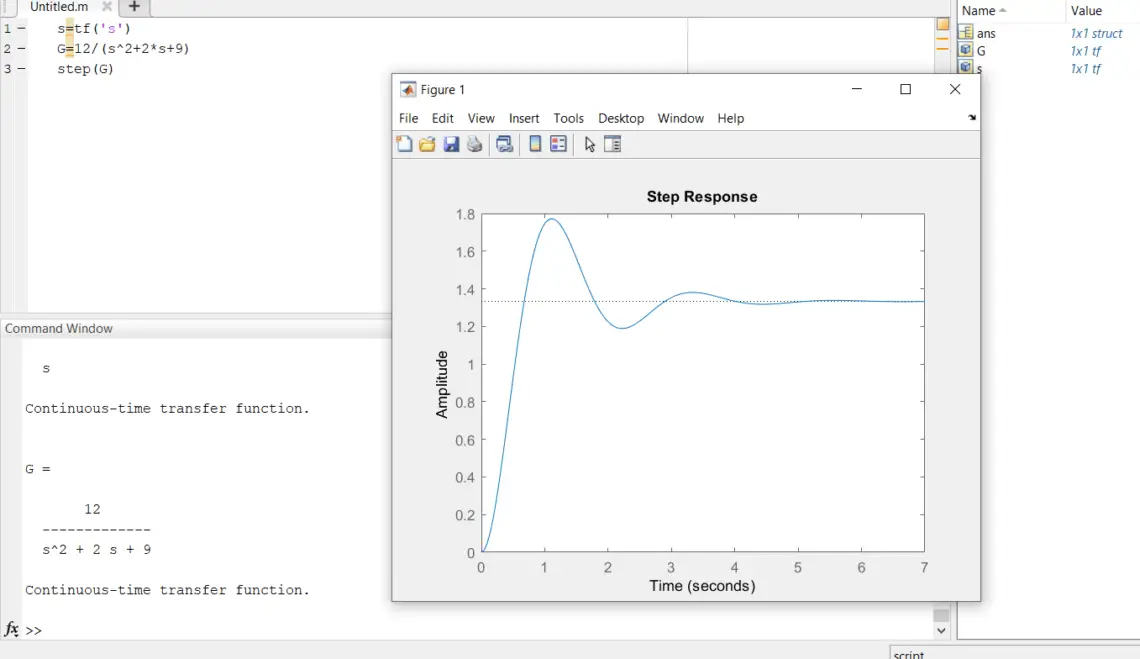Viewport: 1140px width, 659px height.
Task: Toggle the legend using the Insert Legend icon
Action: coord(559,144)
